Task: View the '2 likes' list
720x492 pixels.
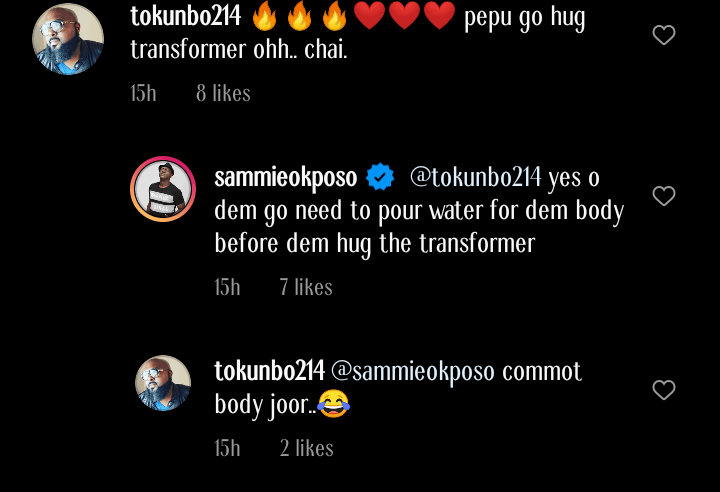Action: click(x=306, y=448)
